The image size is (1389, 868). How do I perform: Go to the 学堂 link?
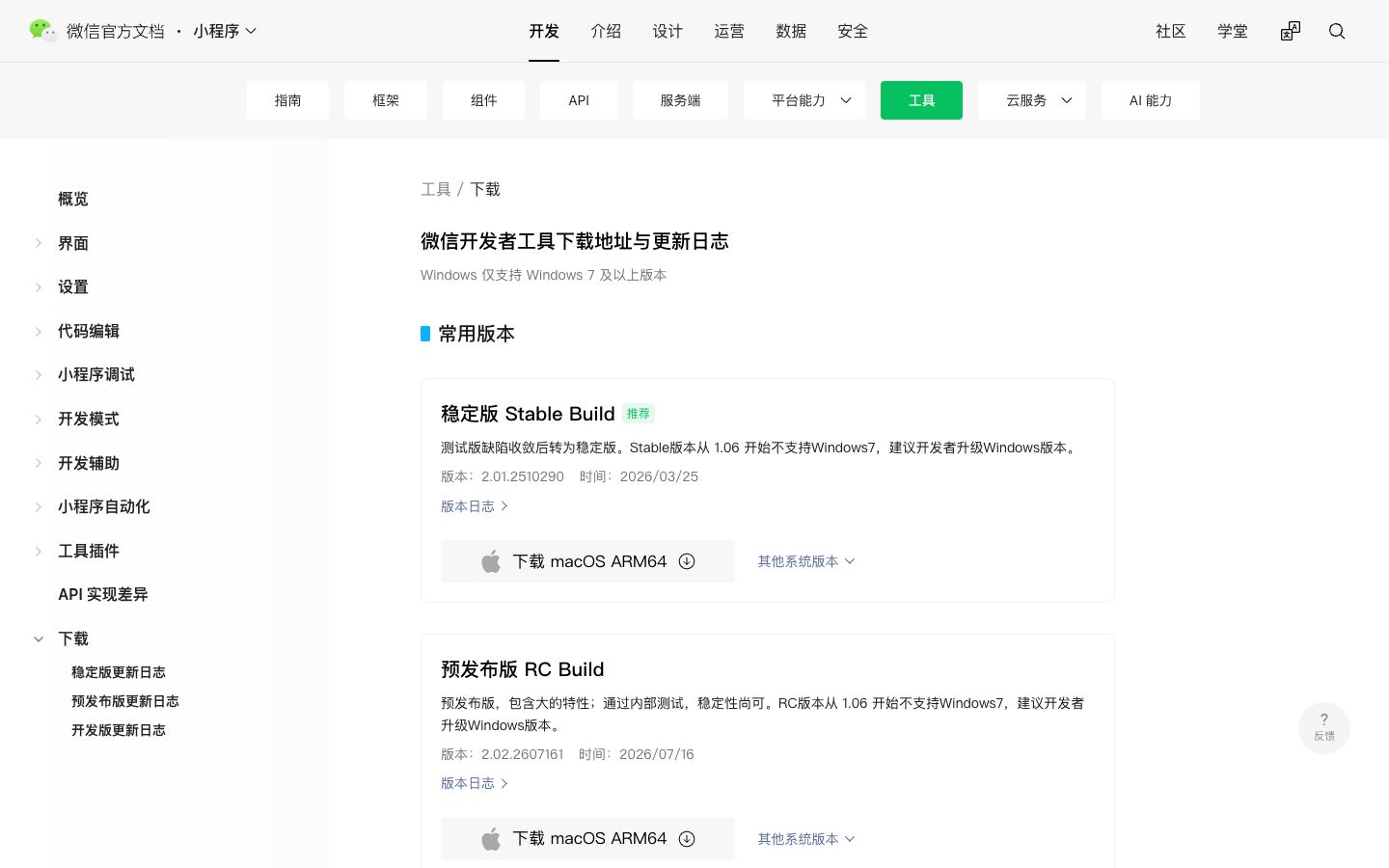click(1233, 31)
